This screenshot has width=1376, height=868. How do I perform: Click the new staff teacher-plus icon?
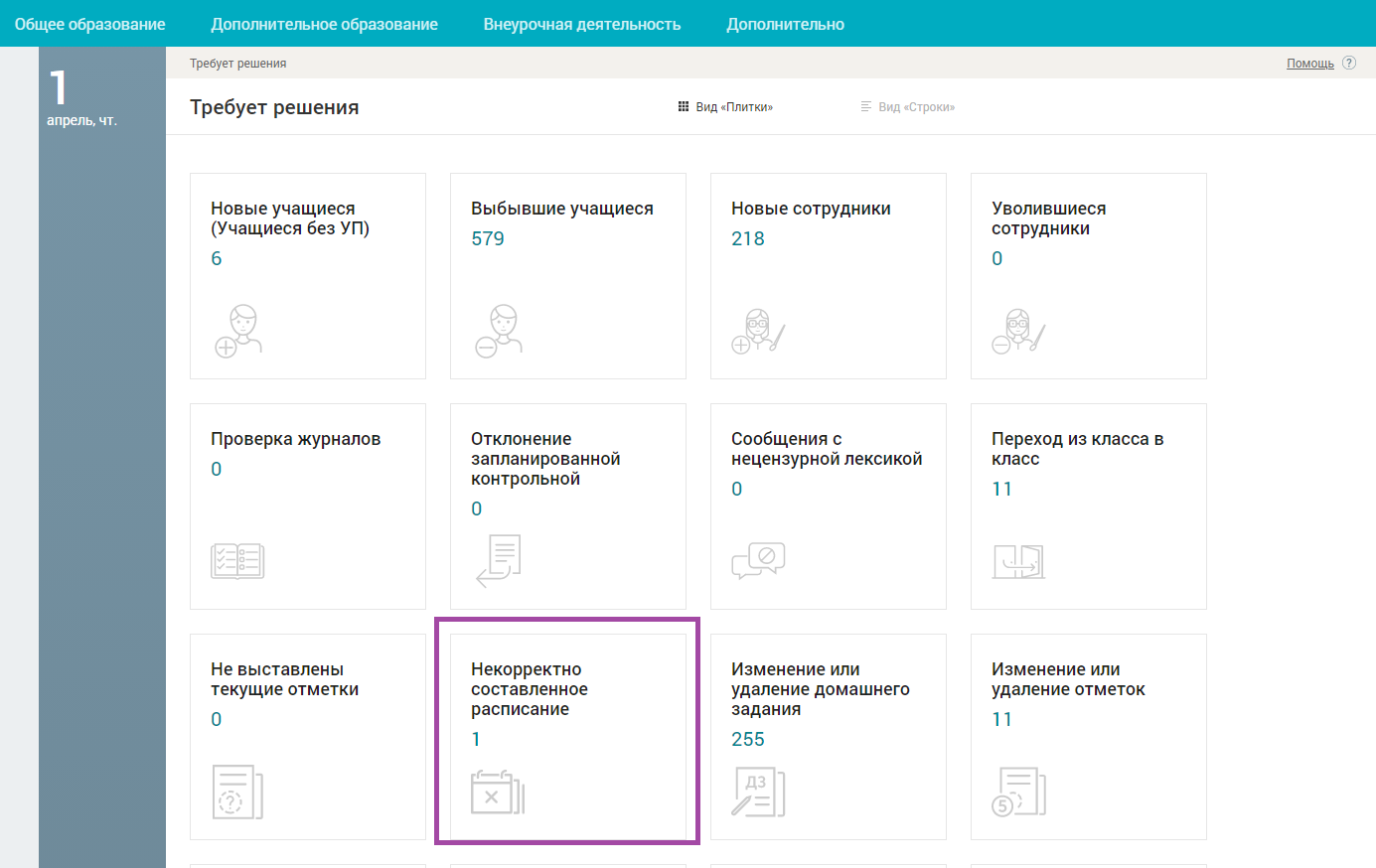pyautogui.click(x=758, y=331)
